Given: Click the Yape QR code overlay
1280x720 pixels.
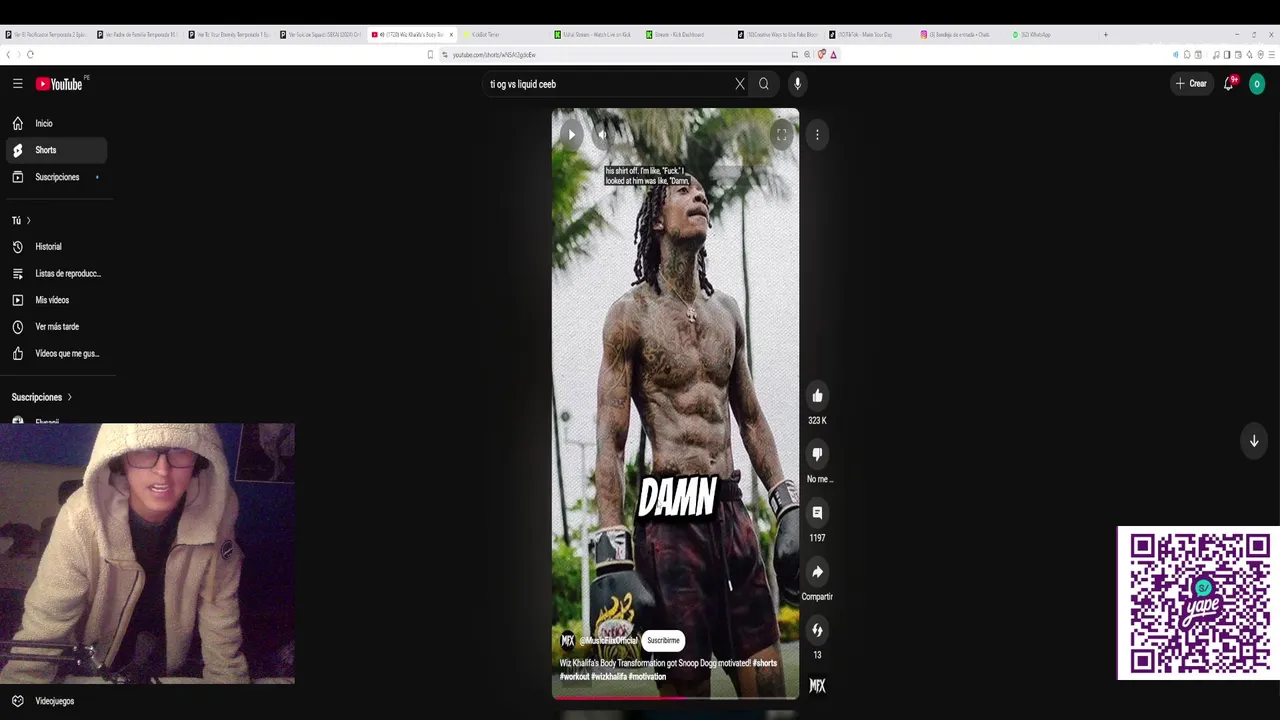Looking at the screenshot, I should [x=1198, y=603].
